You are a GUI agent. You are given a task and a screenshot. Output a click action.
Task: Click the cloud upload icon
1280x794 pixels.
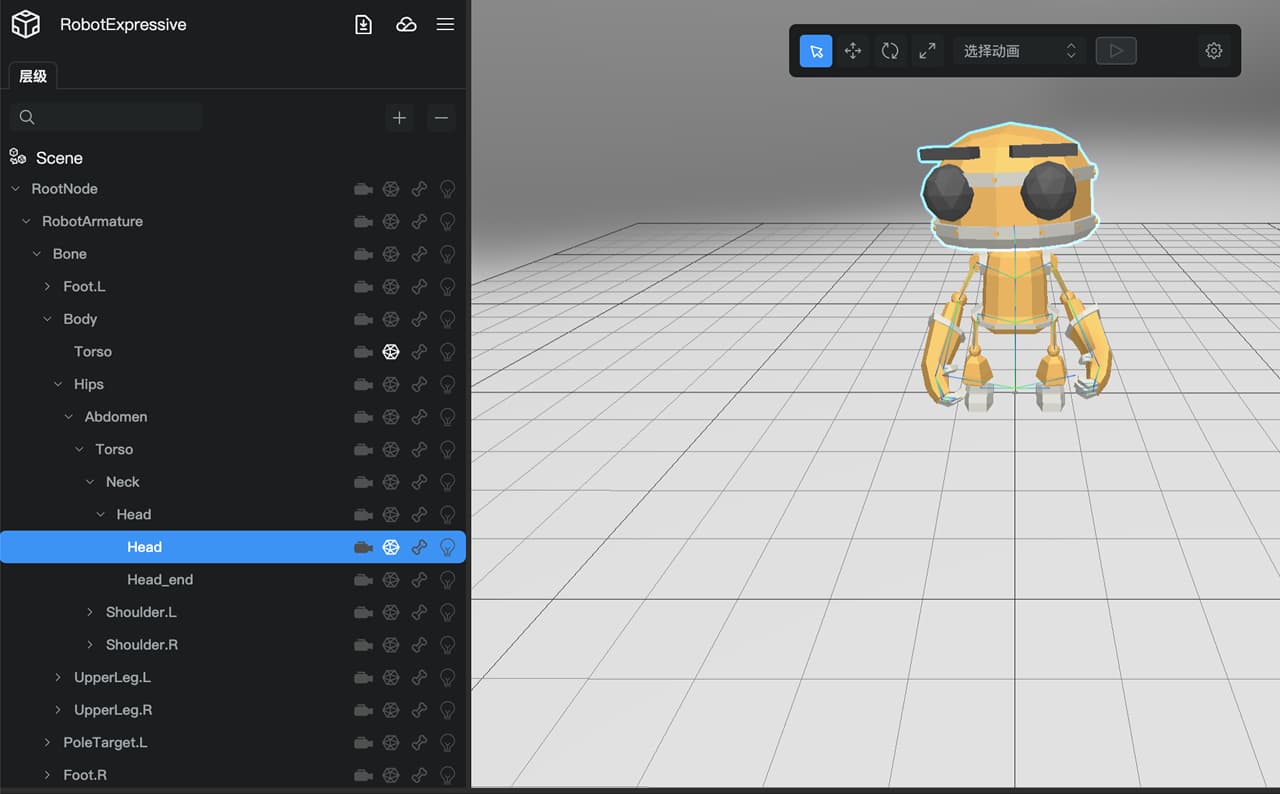click(x=406, y=25)
